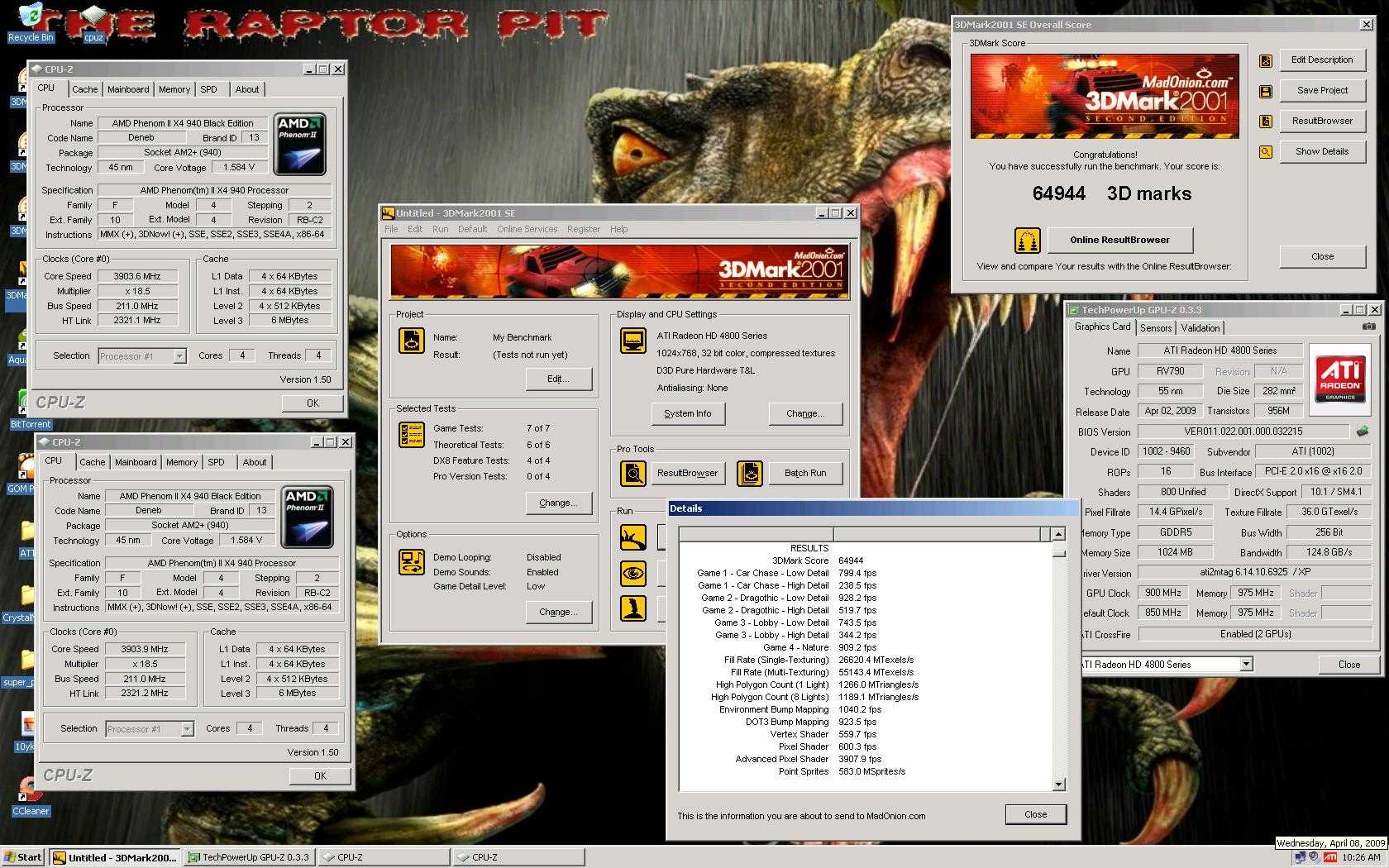Click the Online ResultBrowser button
Viewport: 1389px width, 868px height.
tap(1119, 241)
